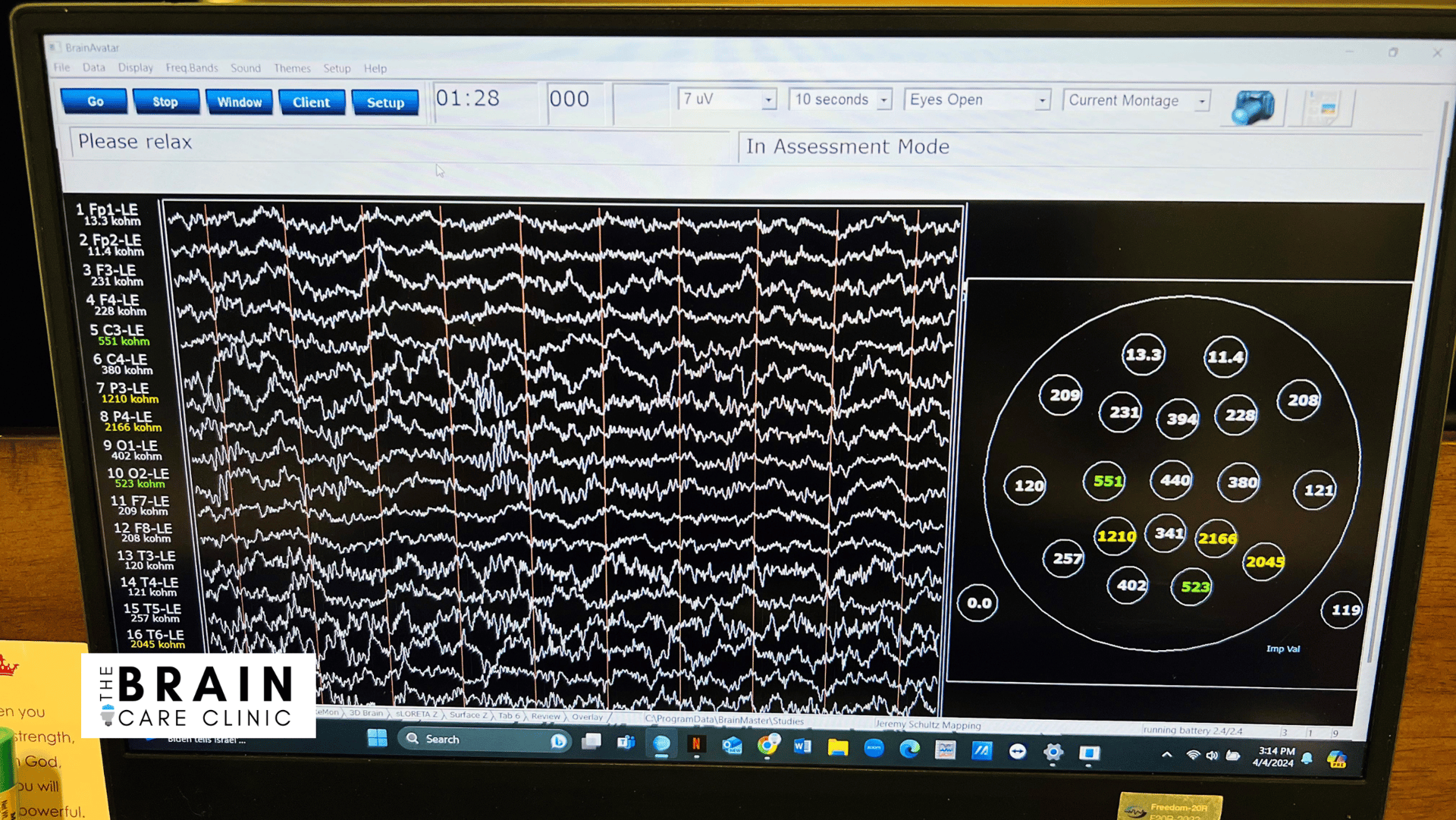The height and width of the screenshot is (820, 1456).
Task: Switch to the sLORETA Z tab
Action: point(416,714)
